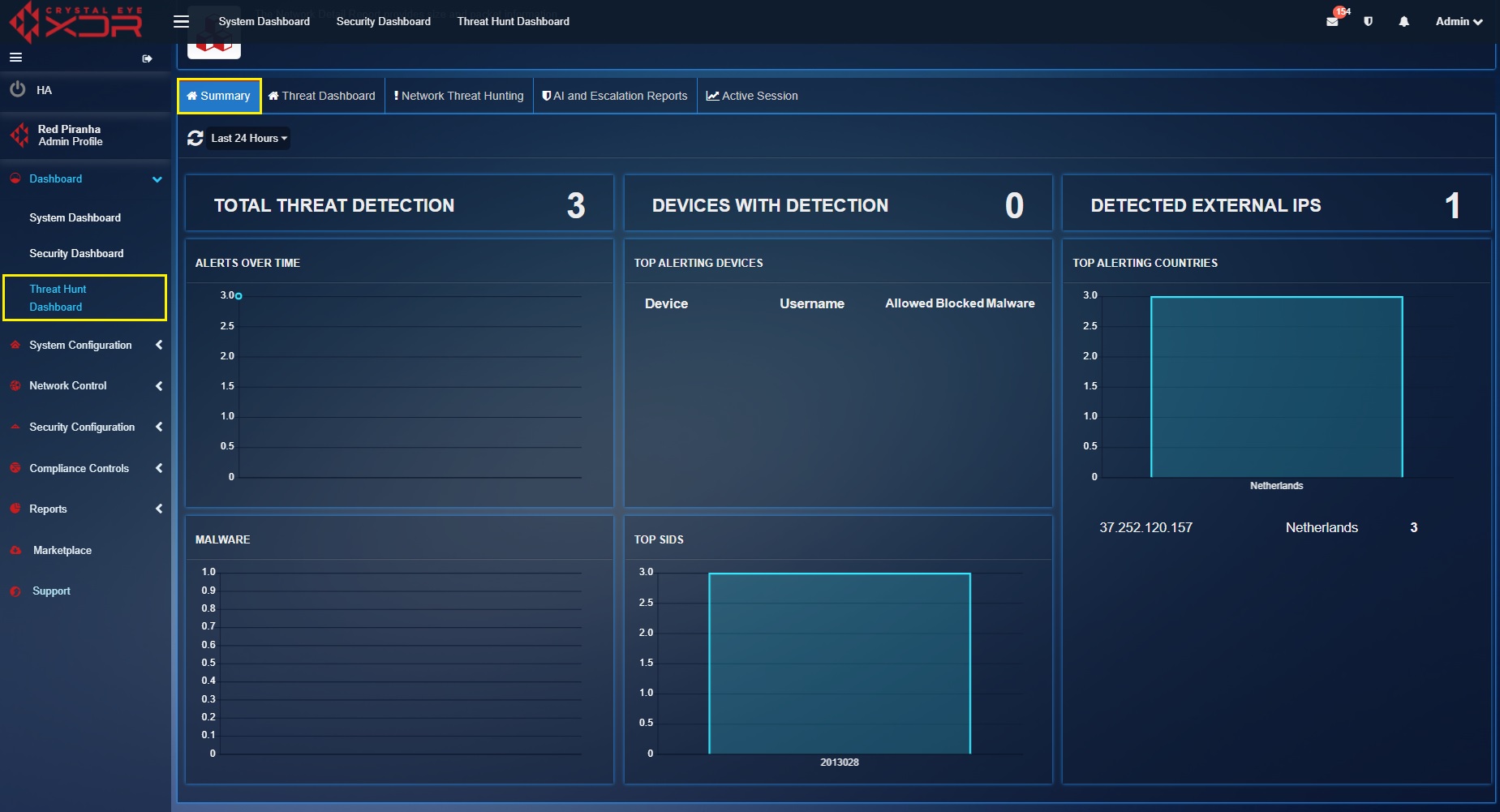Click the Security Configuration sidebar icon

[x=15, y=427]
